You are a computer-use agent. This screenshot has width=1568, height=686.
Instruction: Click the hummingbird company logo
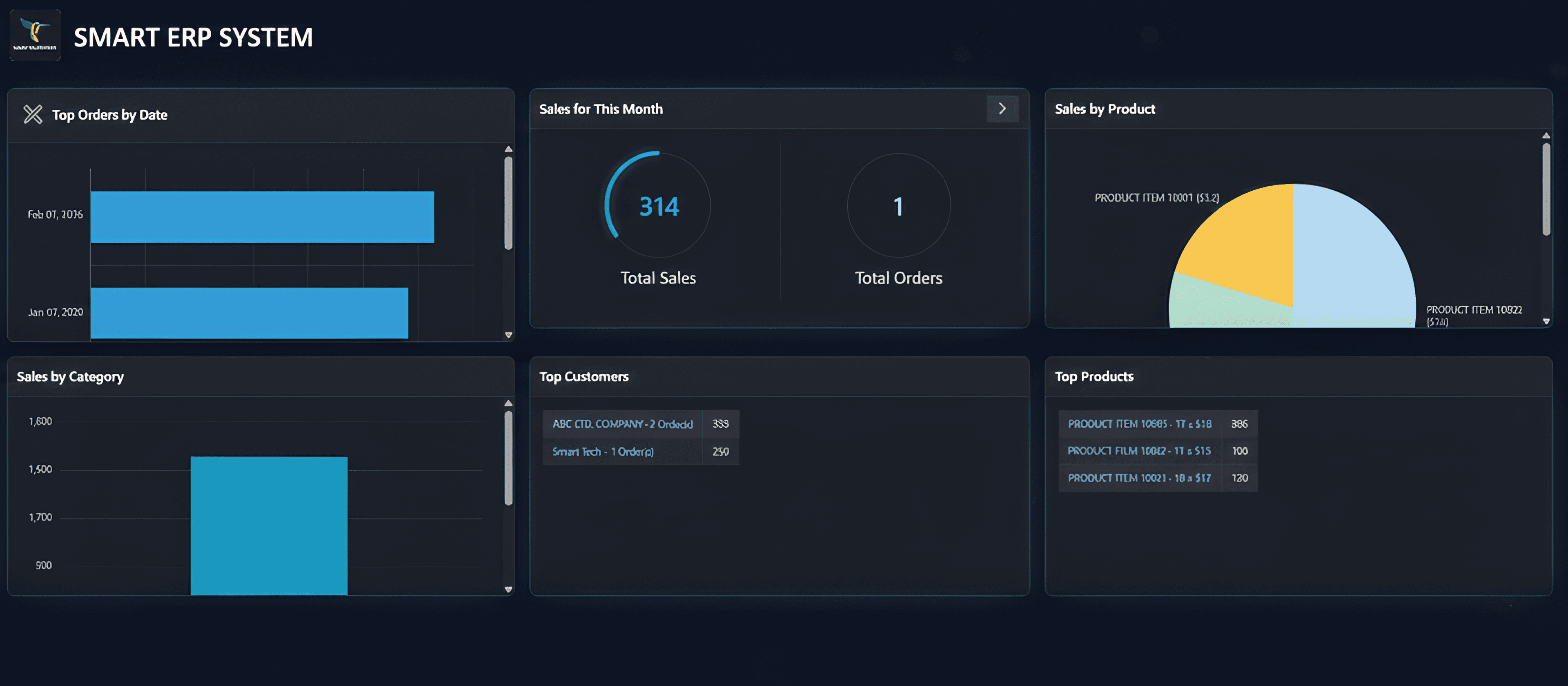pyautogui.click(x=35, y=35)
